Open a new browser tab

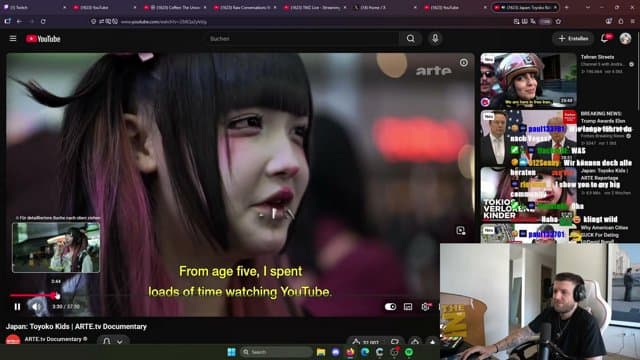click(x=567, y=7)
